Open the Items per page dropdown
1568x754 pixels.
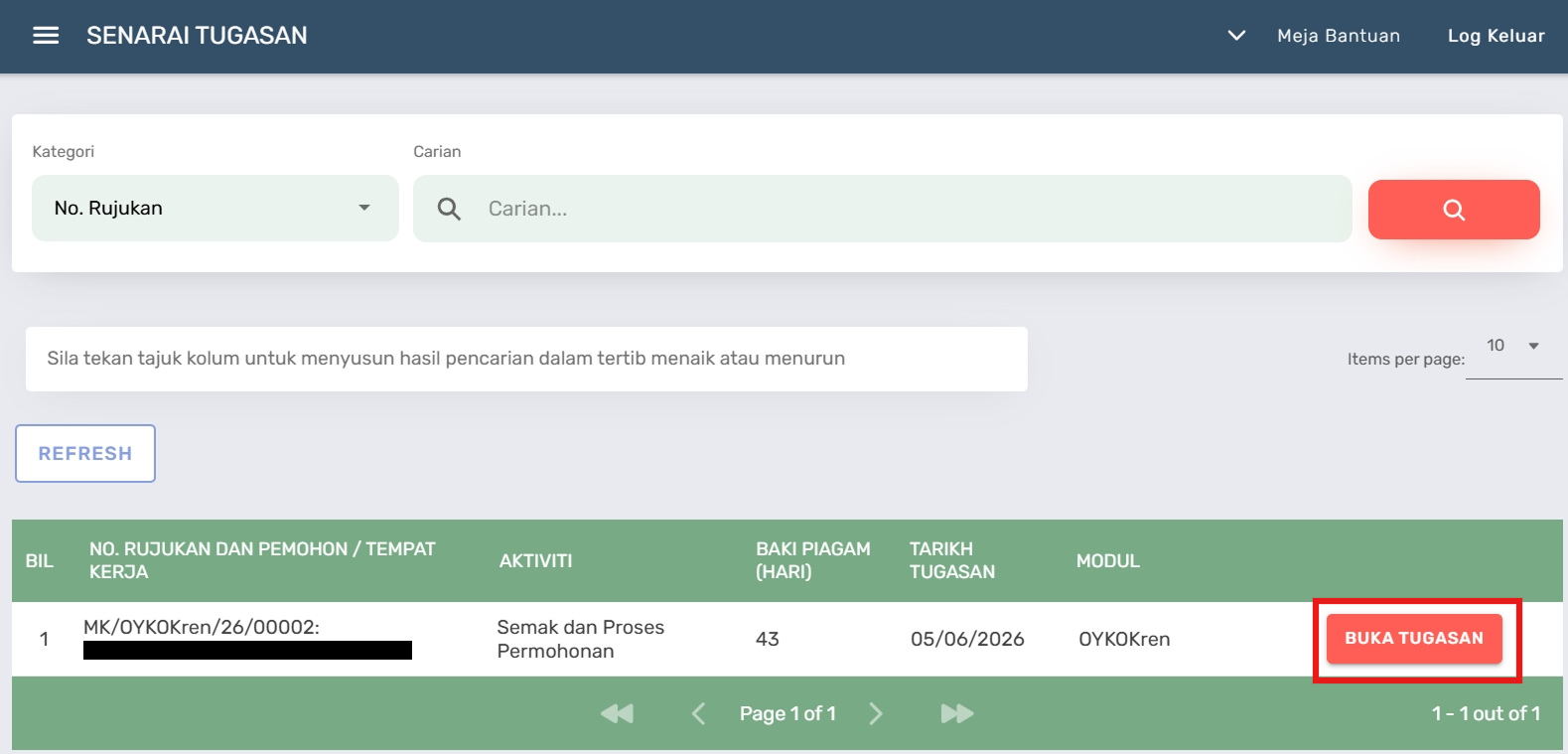1513,347
